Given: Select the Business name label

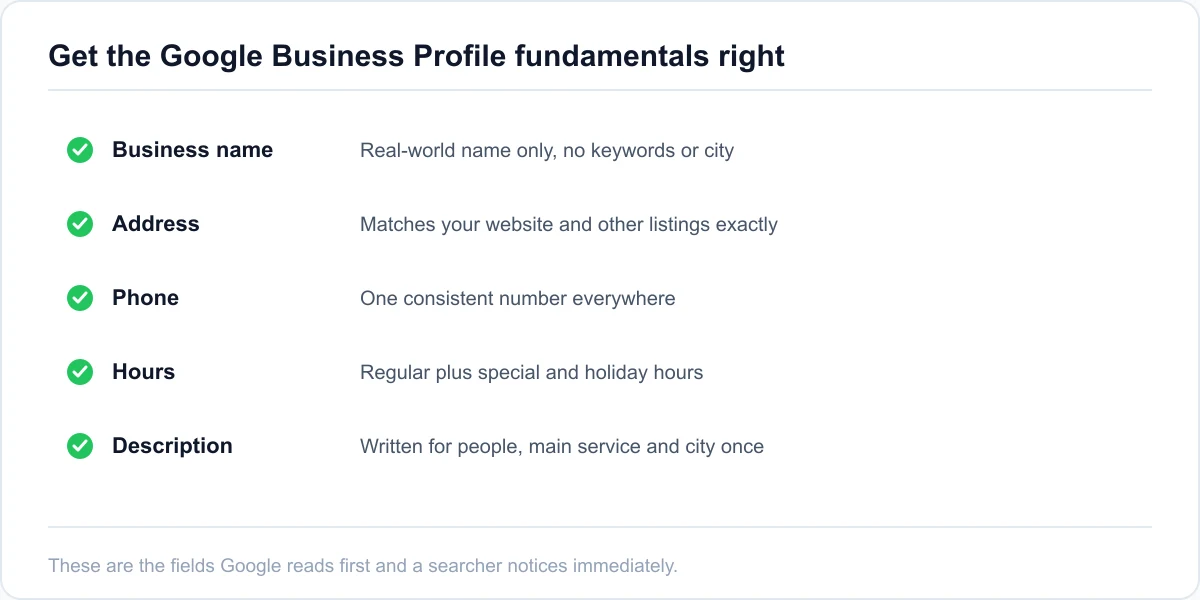Looking at the screenshot, I should coord(192,150).
